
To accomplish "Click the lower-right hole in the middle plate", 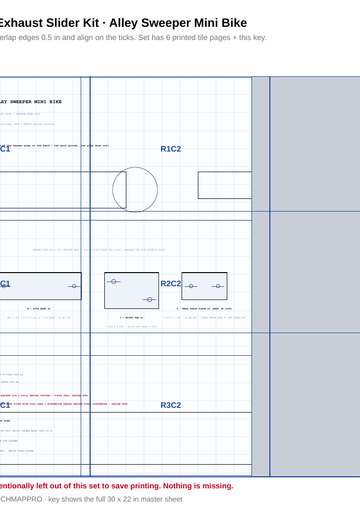I will [150, 300].
